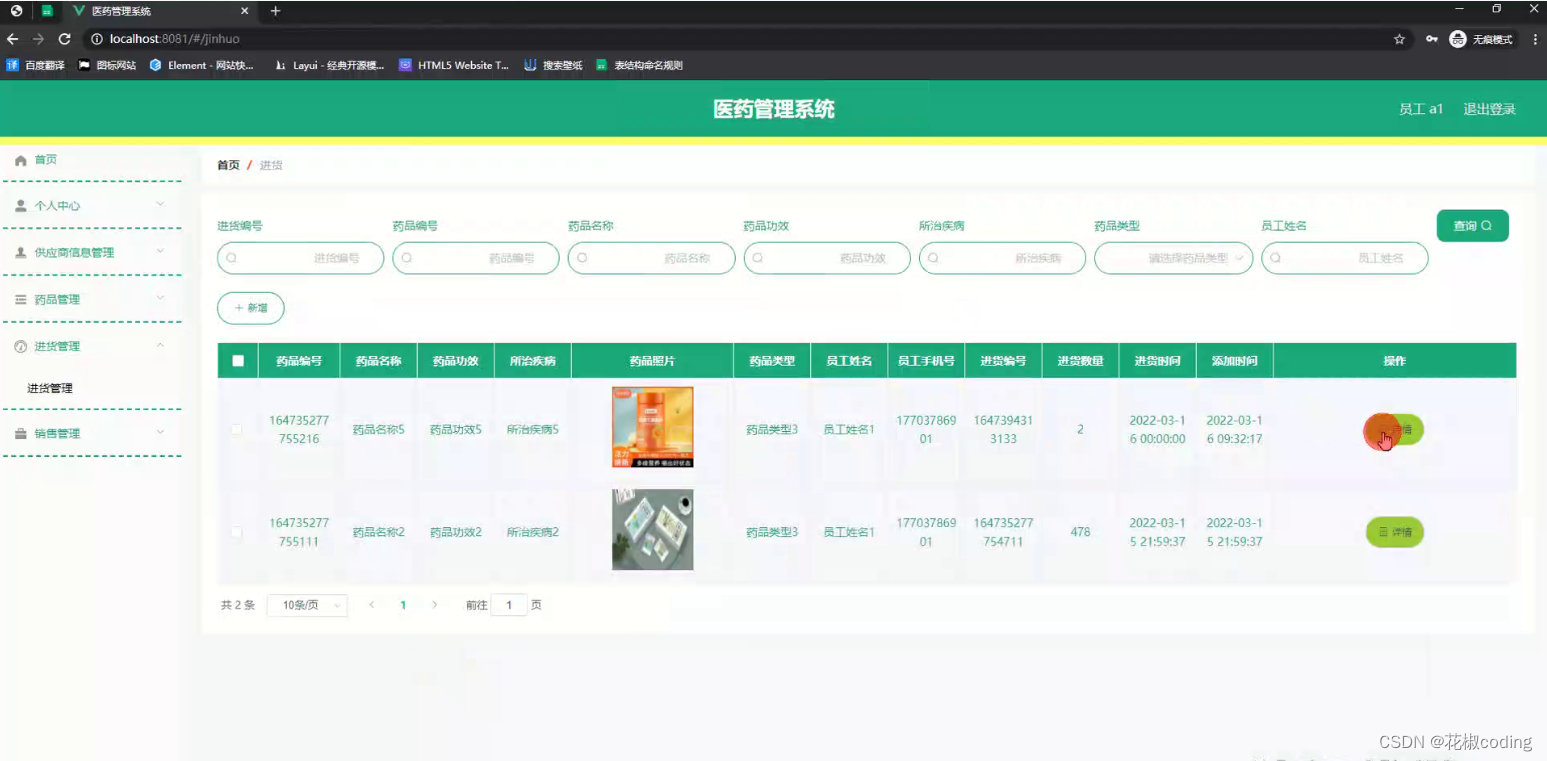Close the 医药管理系统 browser tab

[246, 11]
